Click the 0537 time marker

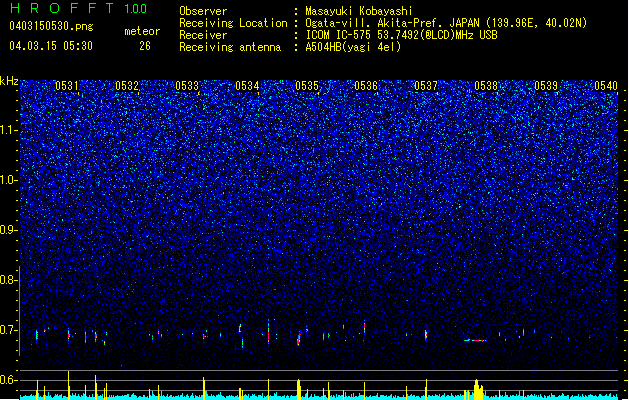tap(426, 86)
